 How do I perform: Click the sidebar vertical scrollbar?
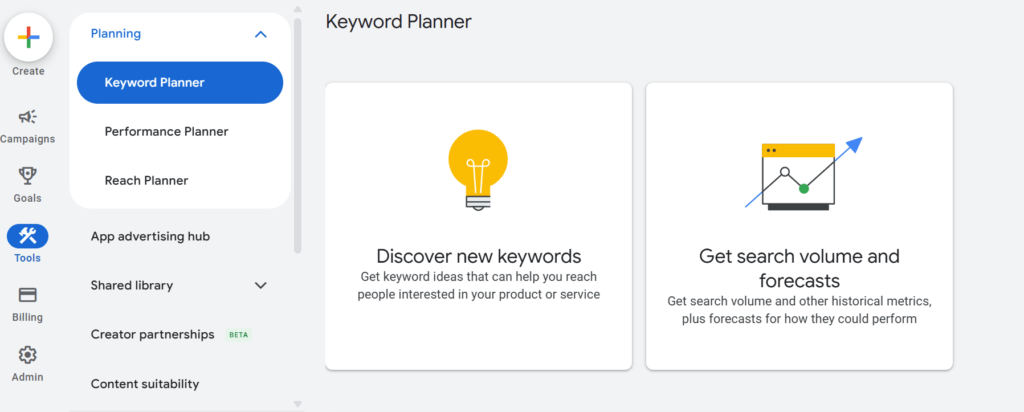point(297,130)
